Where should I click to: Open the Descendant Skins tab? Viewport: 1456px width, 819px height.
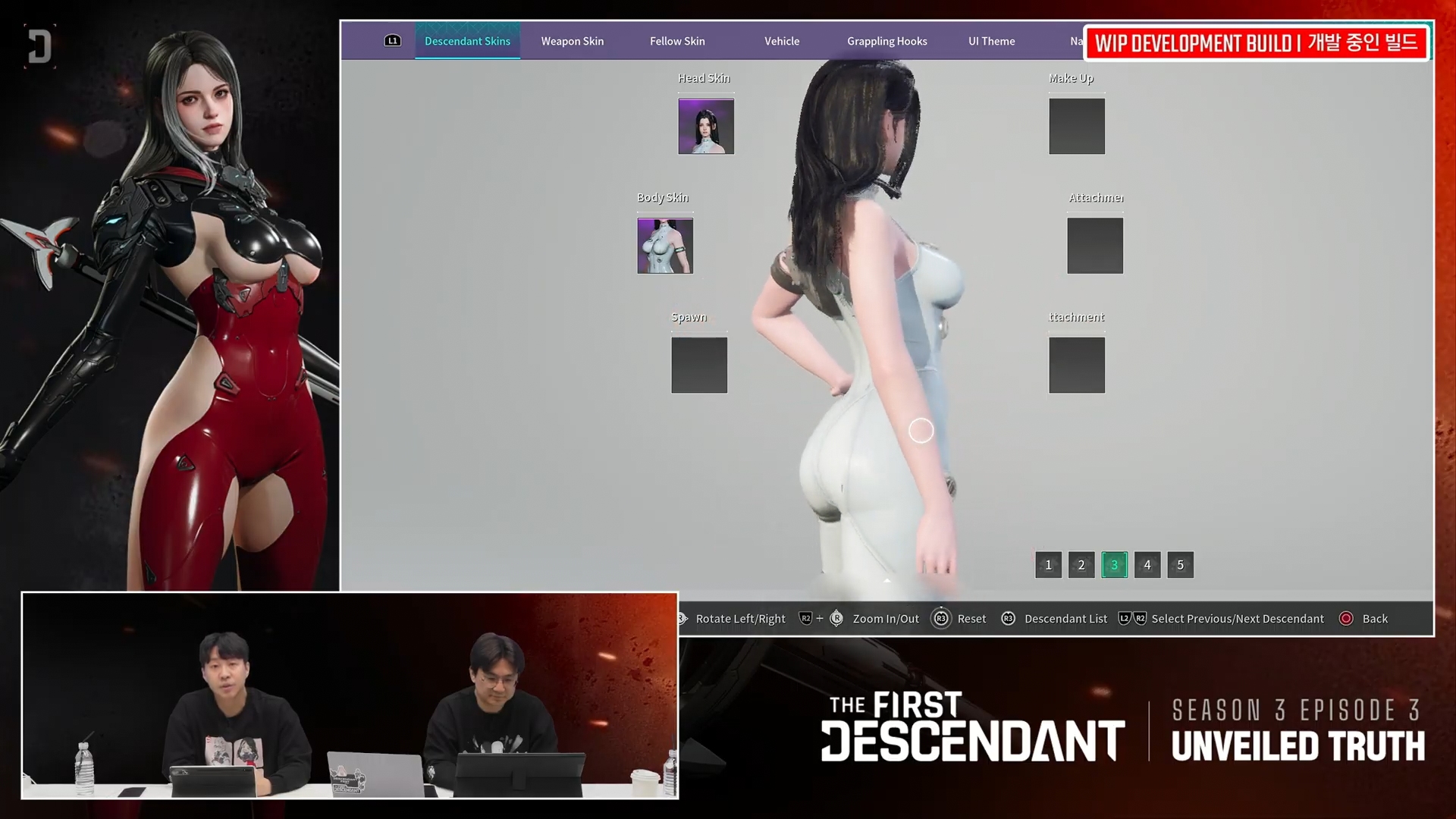click(467, 41)
